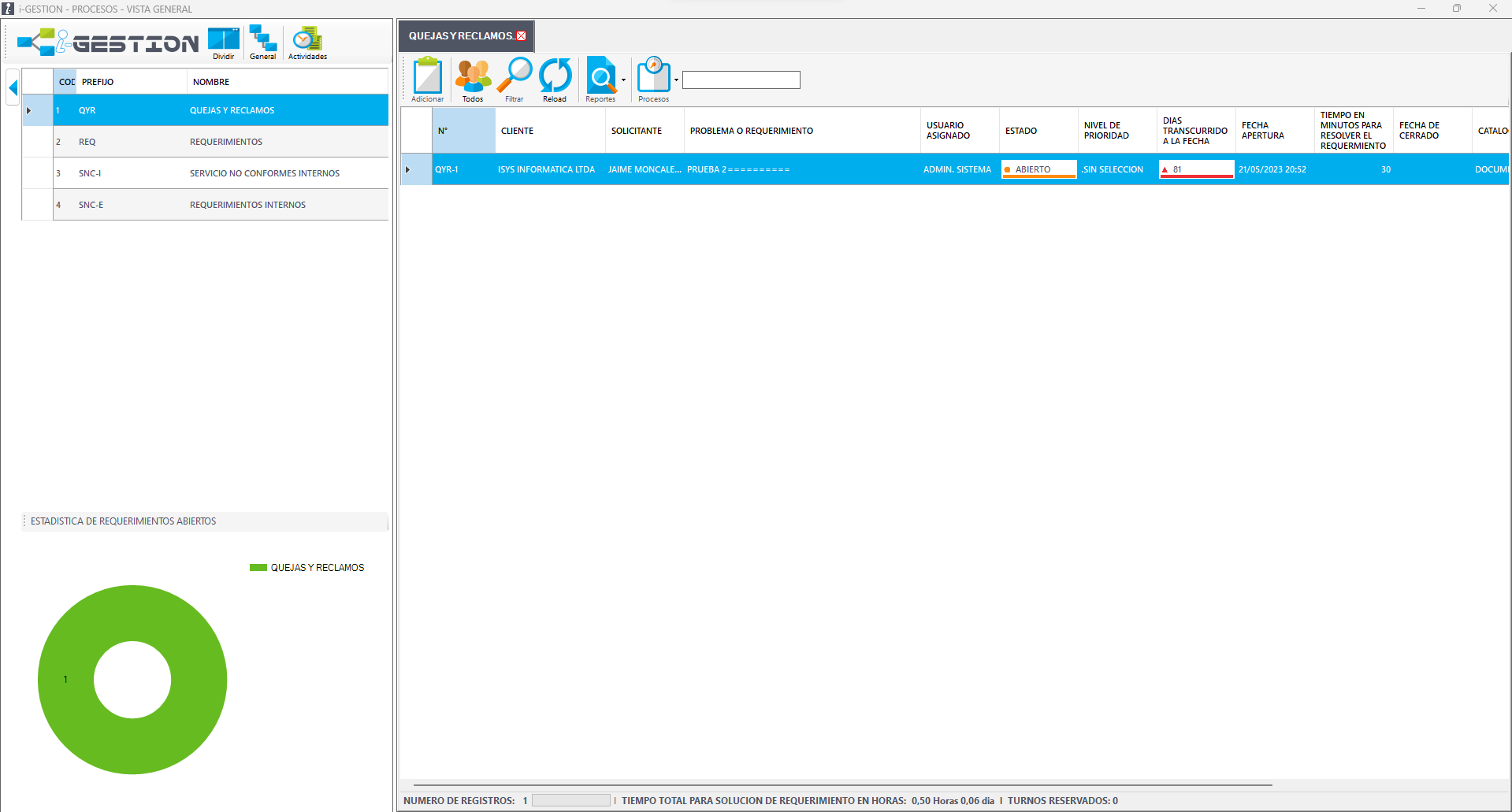Click the Procesos clipboard icon
Screen dimensions: 1512x812
[653, 76]
